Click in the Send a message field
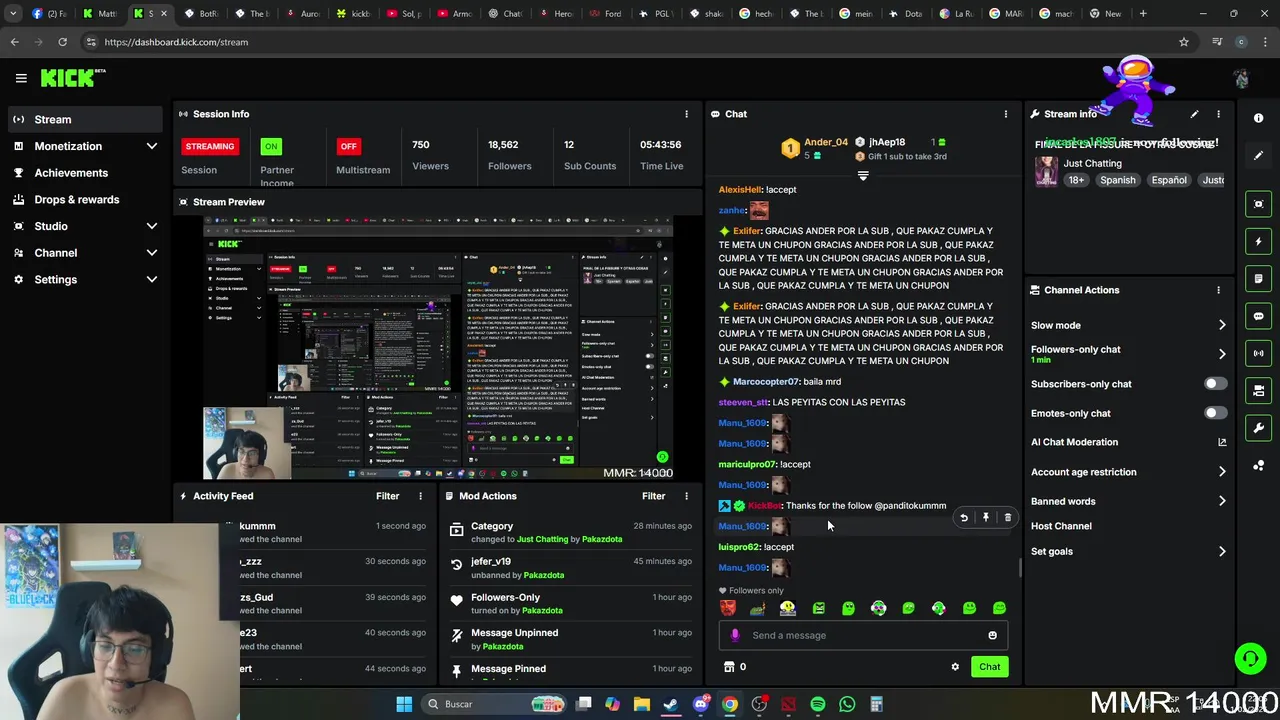 (863, 635)
